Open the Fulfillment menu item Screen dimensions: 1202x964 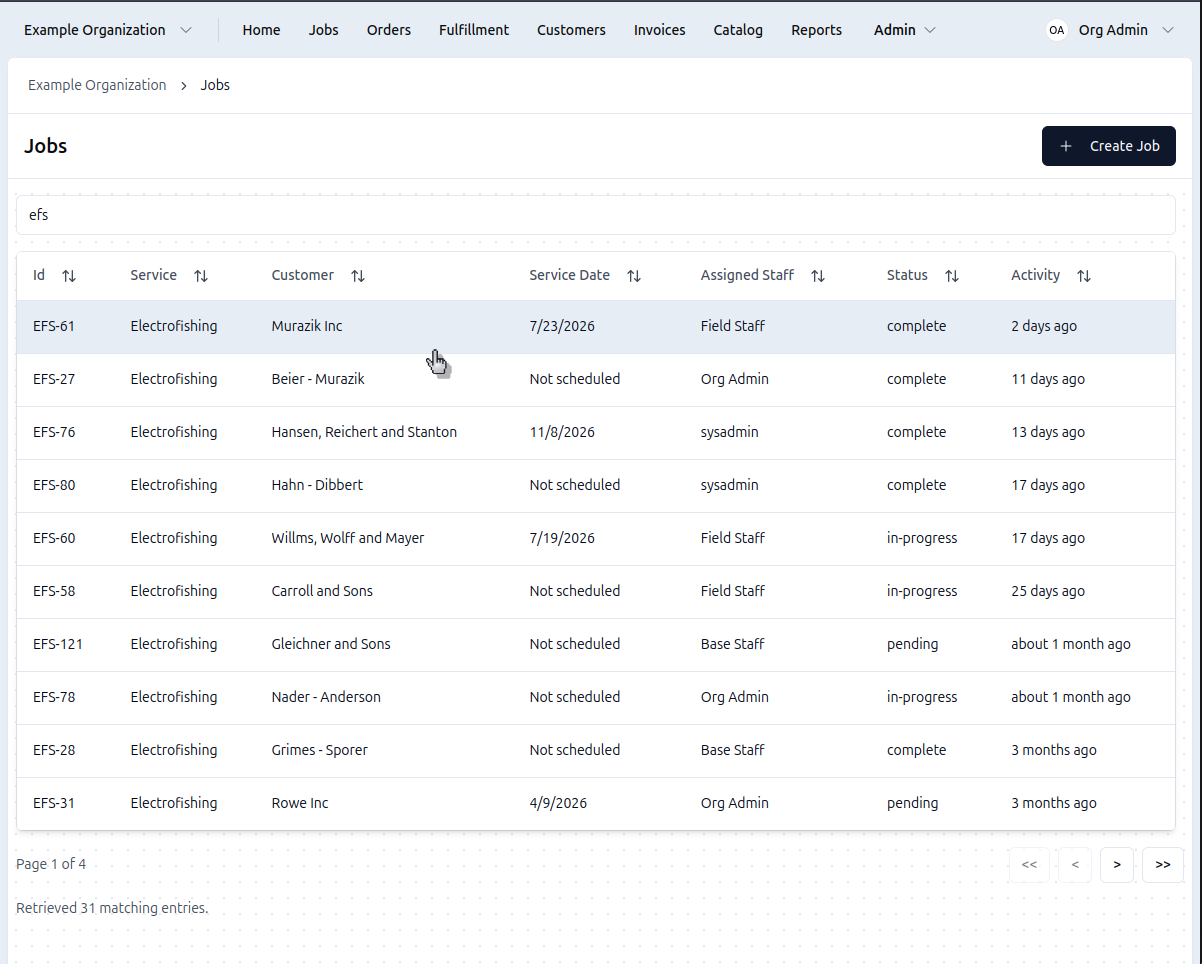[x=474, y=30]
